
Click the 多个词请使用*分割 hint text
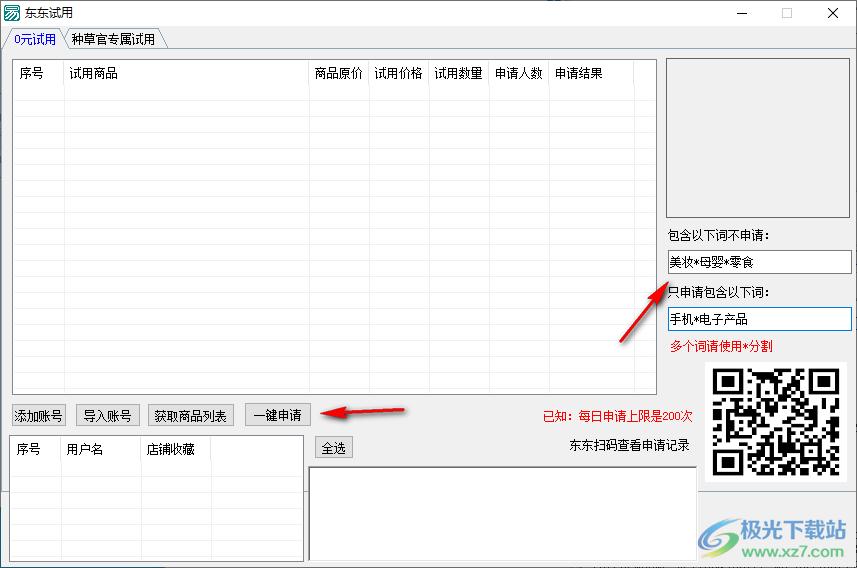[721, 346]
